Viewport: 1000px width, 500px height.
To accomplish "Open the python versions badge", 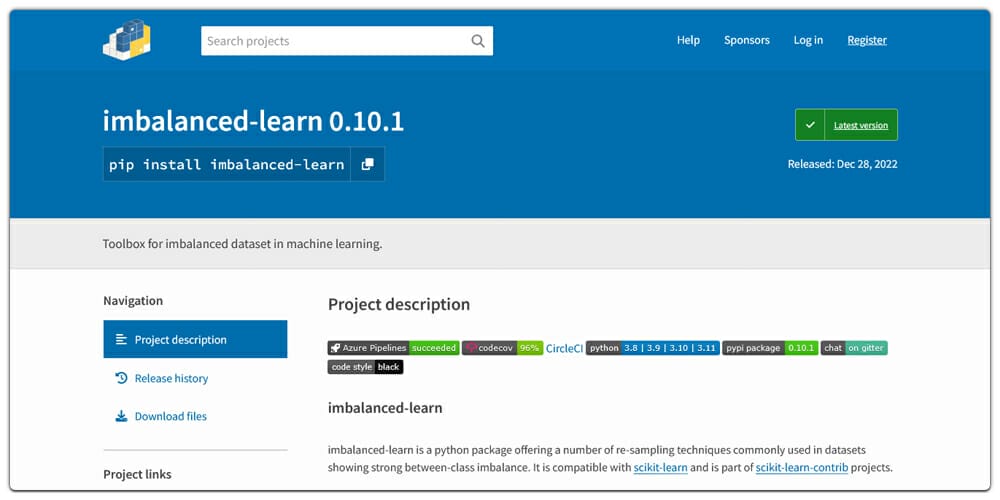I will click(652, 348).
